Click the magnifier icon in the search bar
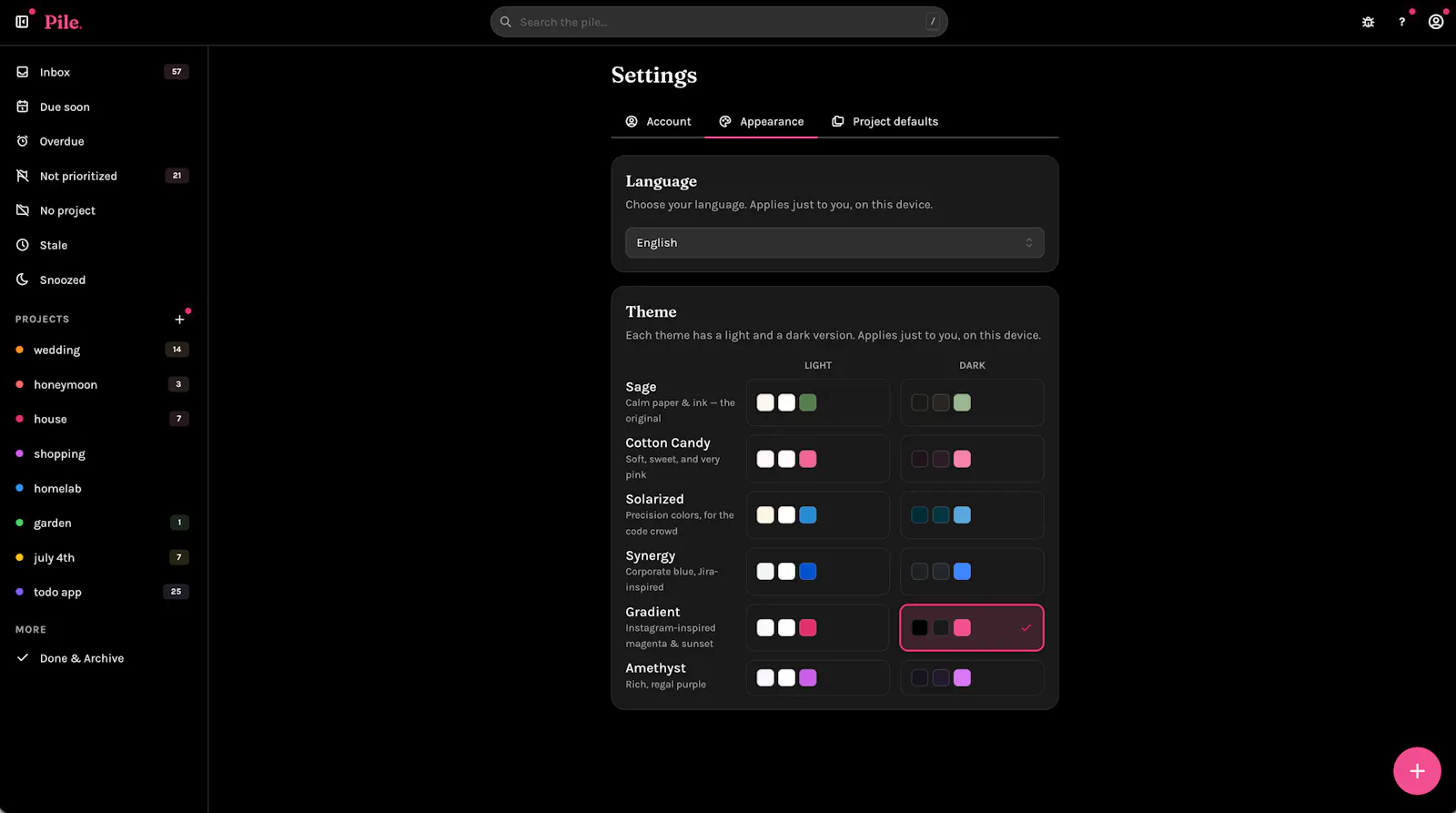Screen dimensions: 1456x813 [506, 22]
